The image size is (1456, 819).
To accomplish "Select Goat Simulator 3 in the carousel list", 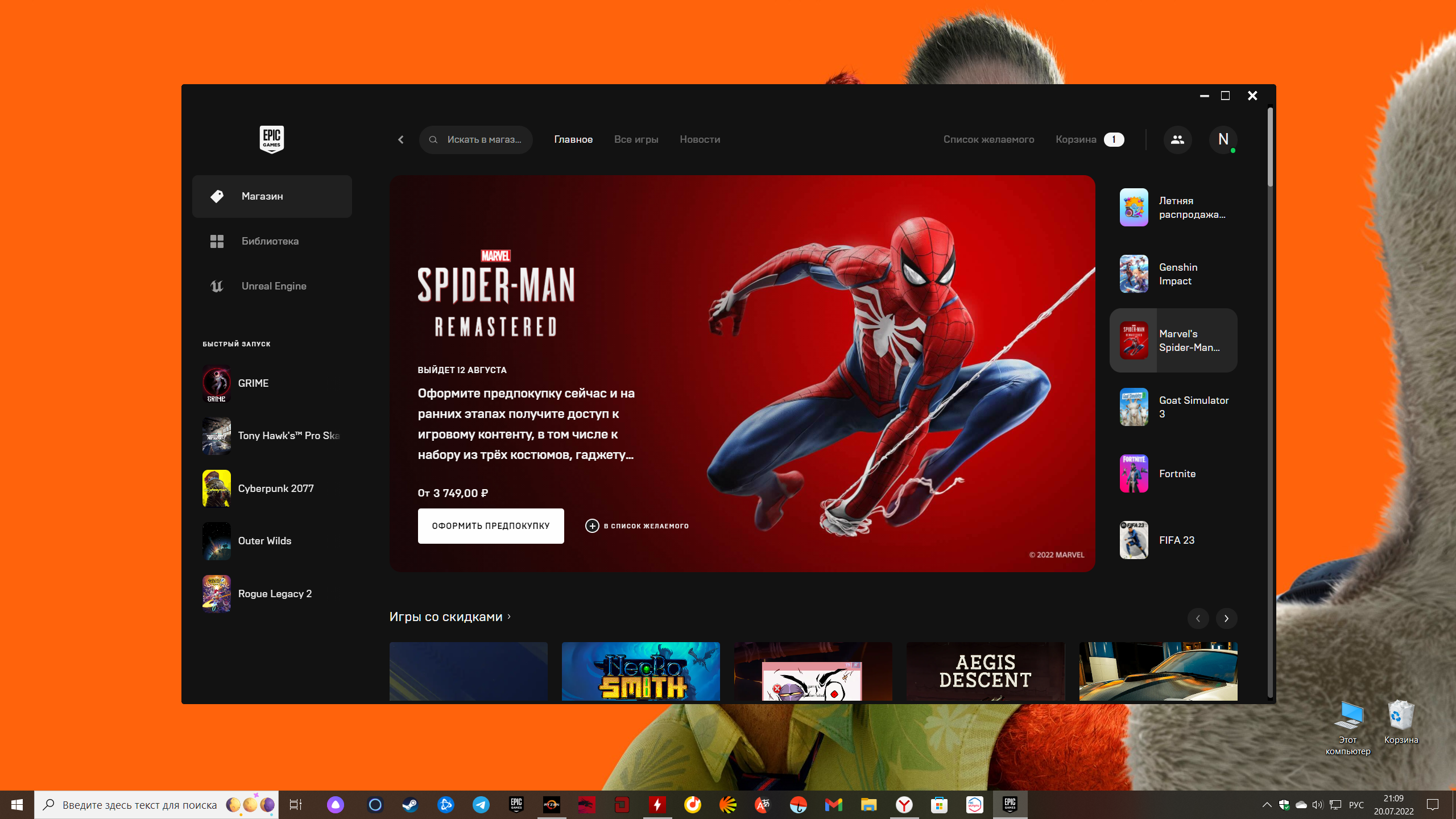I will click(1173, 407).
